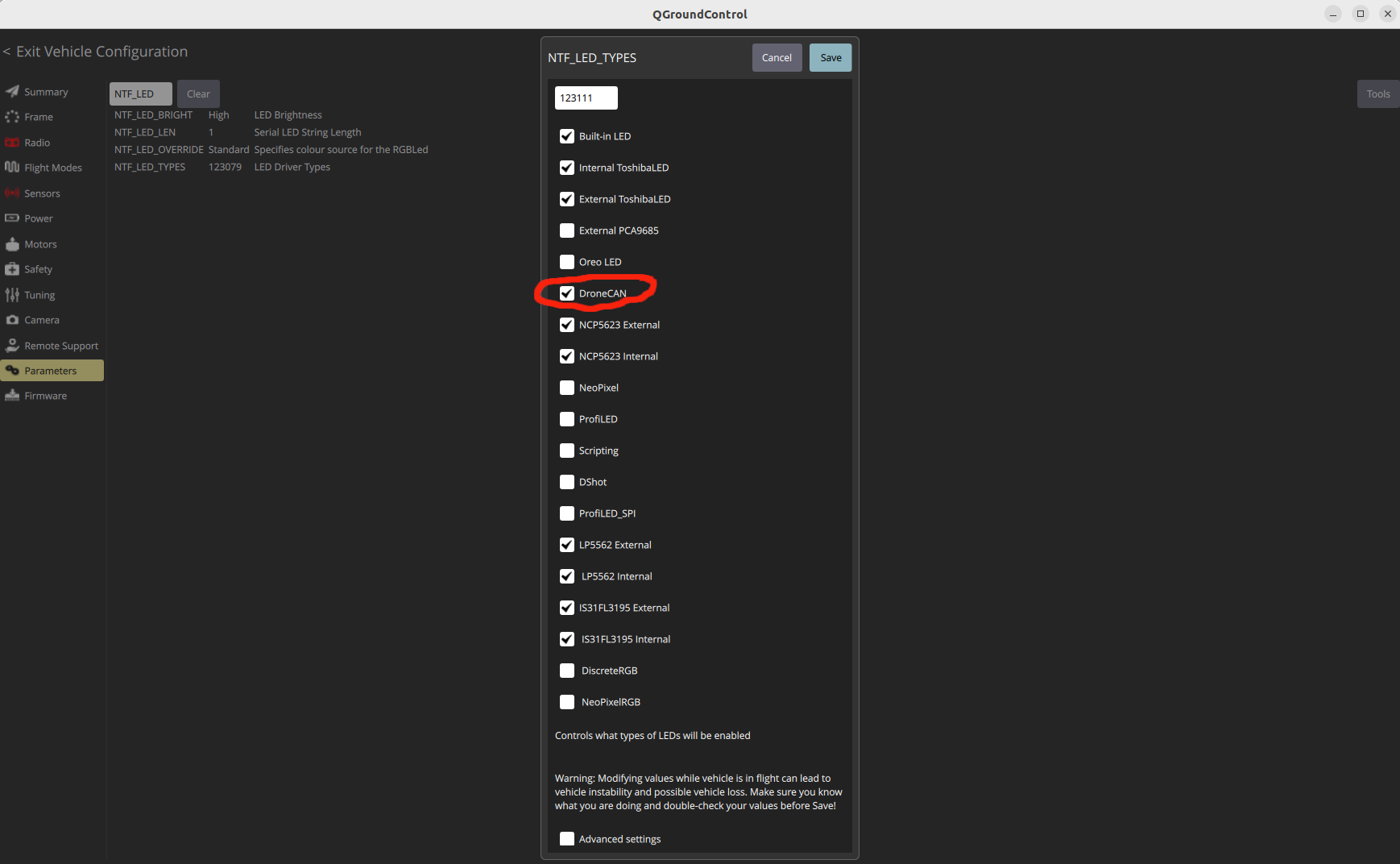Open Motors section icon

pyautogui.click(x=12, y=244)
